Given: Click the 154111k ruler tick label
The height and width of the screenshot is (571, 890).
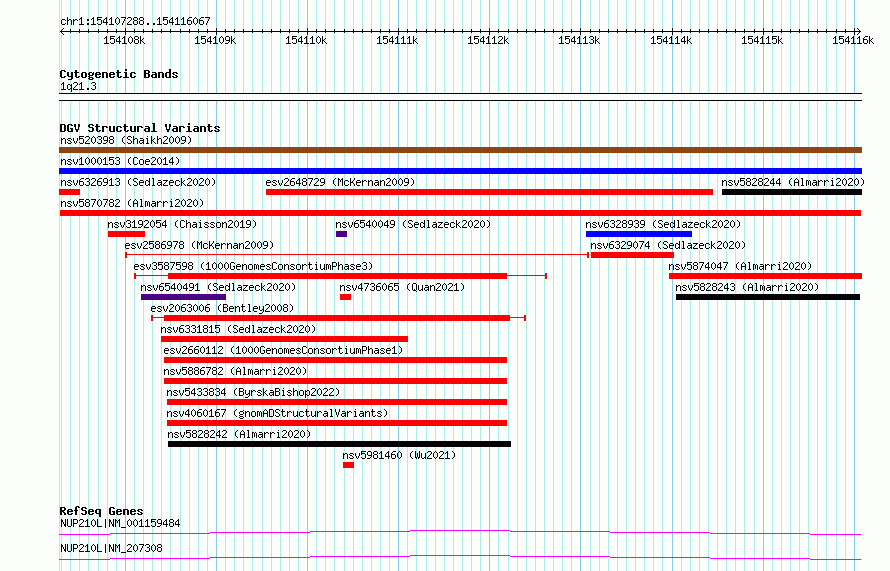Looking at the screenshot, I should coord(397,40).
